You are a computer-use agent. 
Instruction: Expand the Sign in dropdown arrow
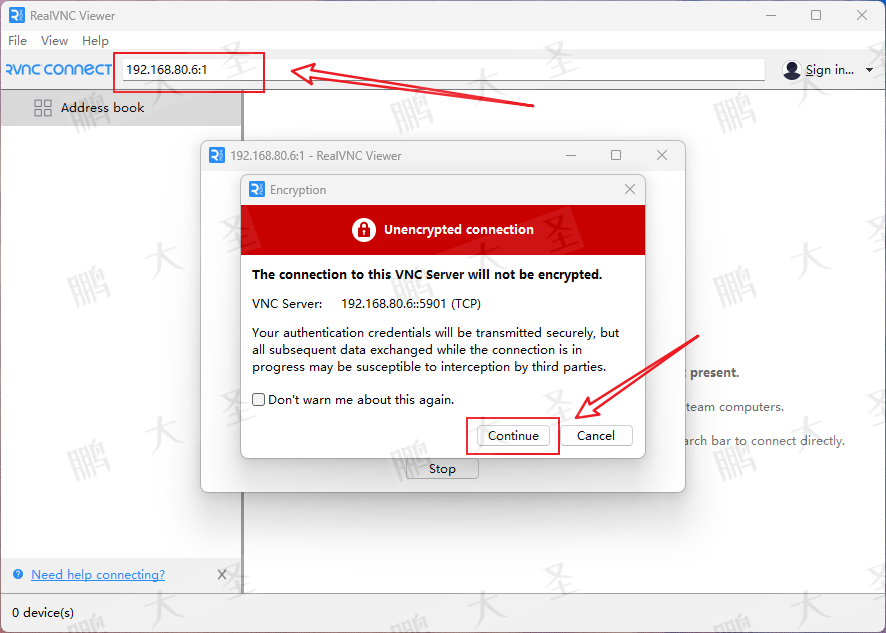tap(869, 70)
